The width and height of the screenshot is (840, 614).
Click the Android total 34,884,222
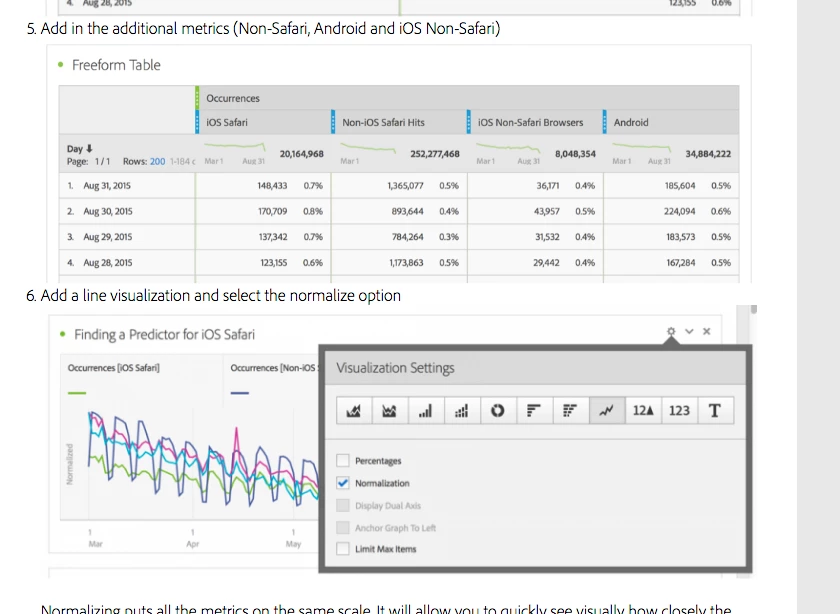pos(708,154)
